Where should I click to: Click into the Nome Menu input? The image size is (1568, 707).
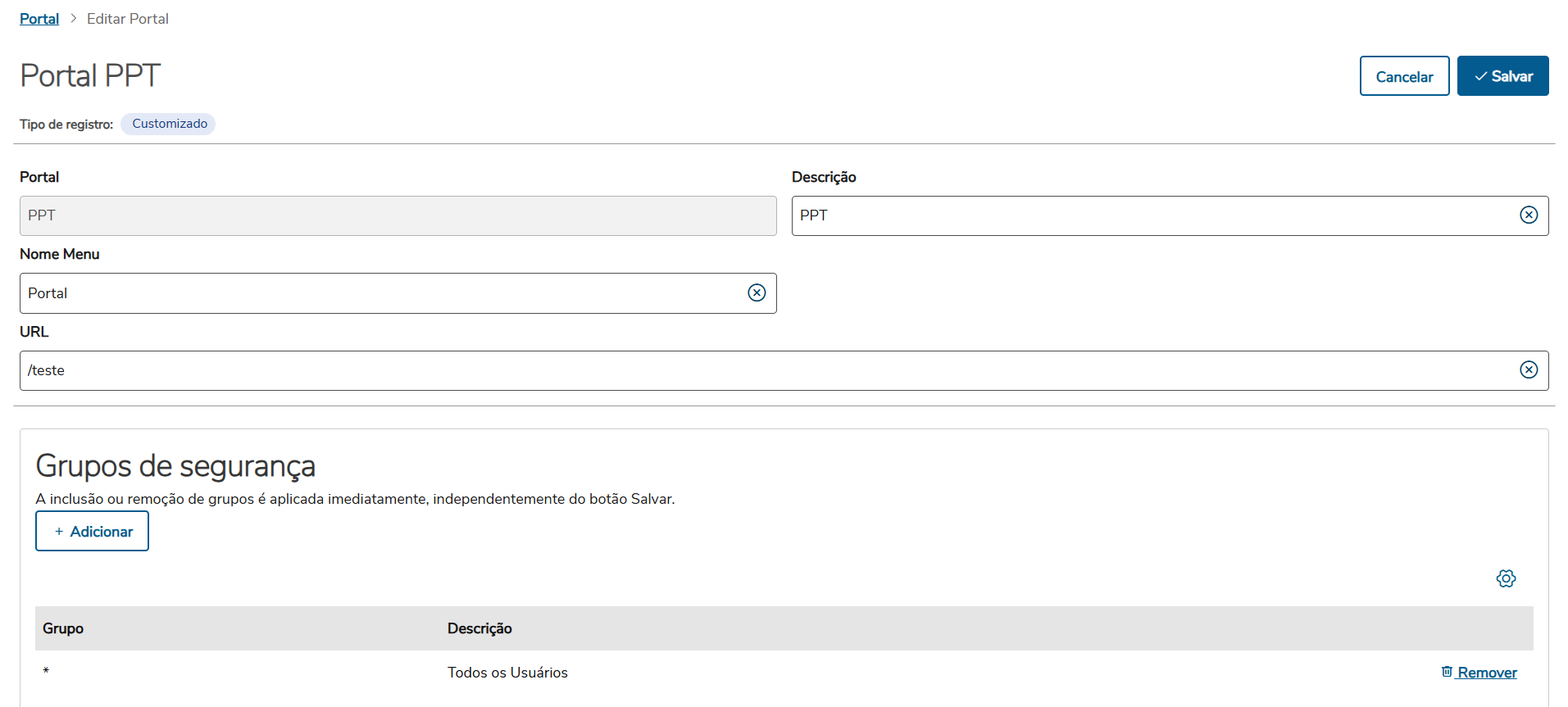[377, 293]
